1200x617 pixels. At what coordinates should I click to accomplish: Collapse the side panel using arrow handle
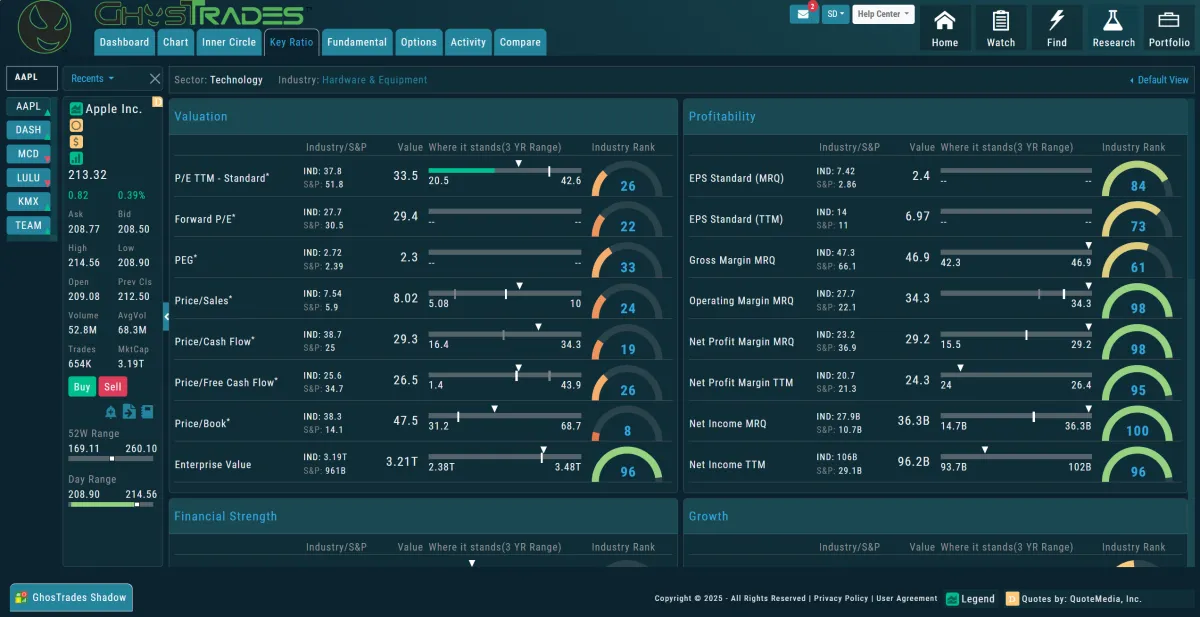(x=166, y=316)
